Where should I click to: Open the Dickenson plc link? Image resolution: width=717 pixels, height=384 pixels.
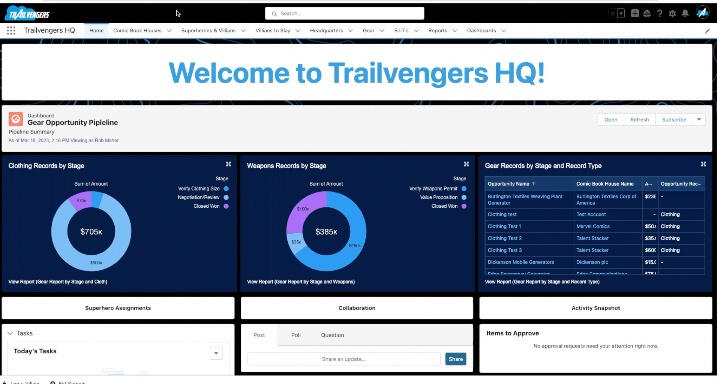pyautogui.click(x=592, y=262)
